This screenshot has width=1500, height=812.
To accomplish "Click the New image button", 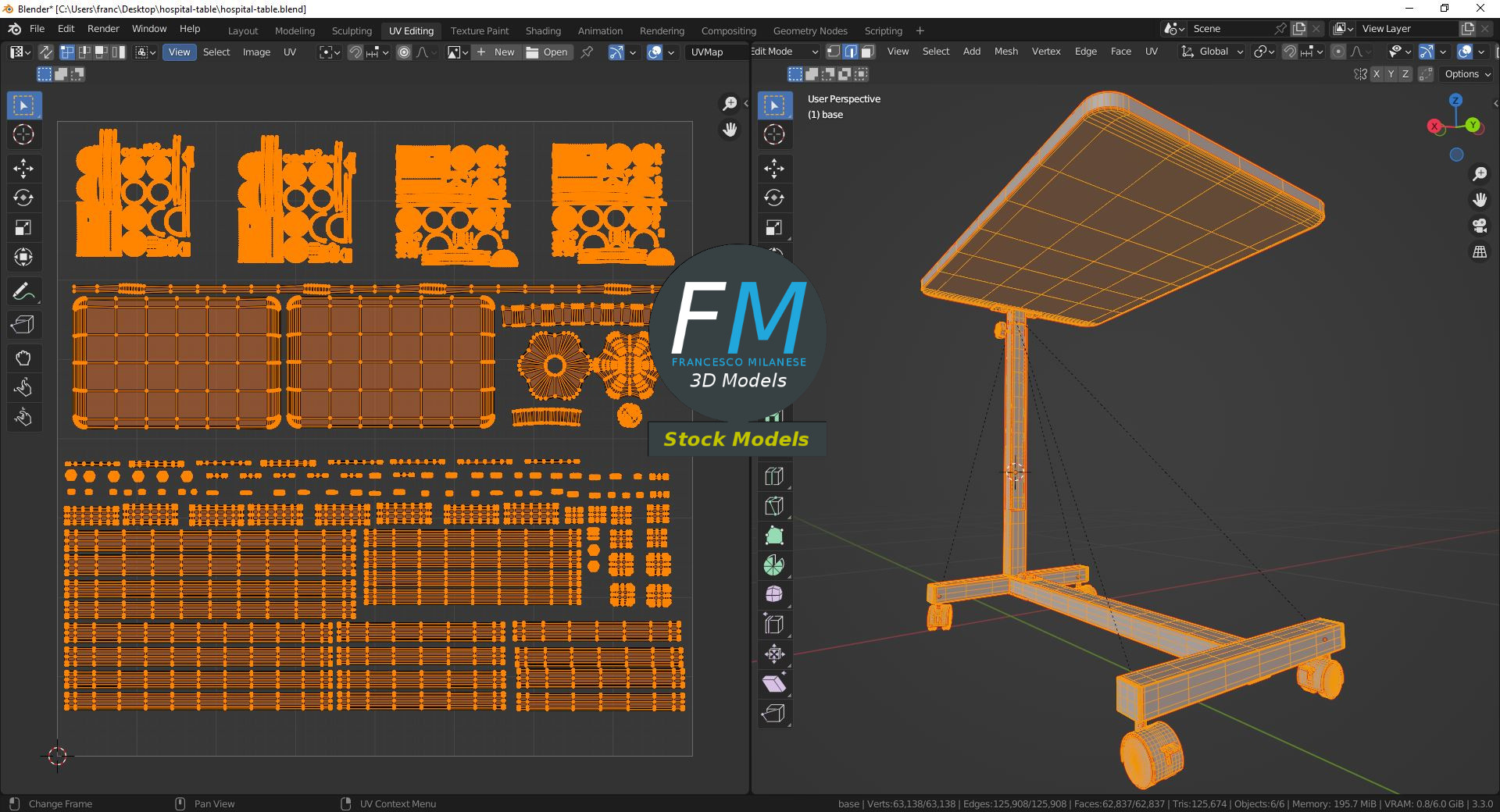I will [x=496, y=52].
